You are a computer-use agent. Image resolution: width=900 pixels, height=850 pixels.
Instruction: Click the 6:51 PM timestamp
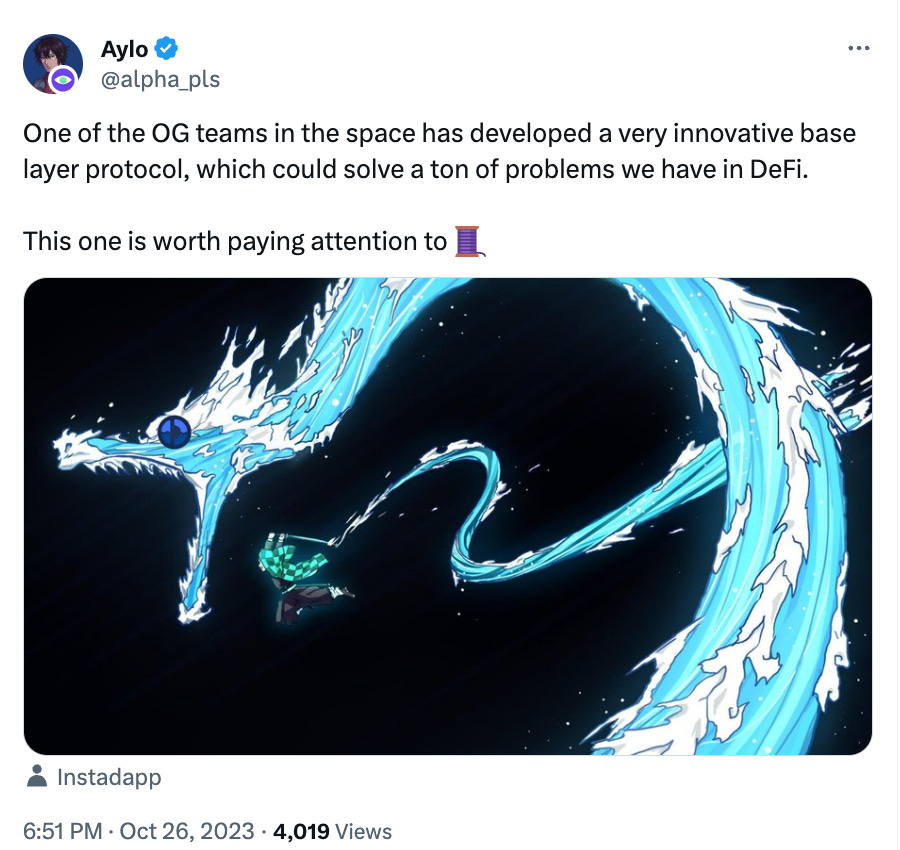pos(63,831)
